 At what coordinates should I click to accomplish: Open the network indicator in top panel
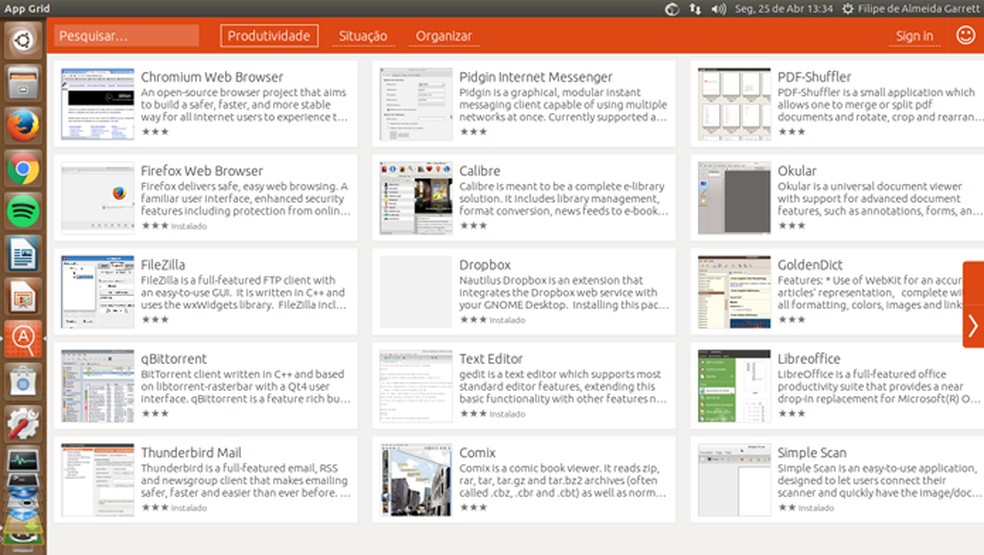pyautogui.click(x=695, y=9)
